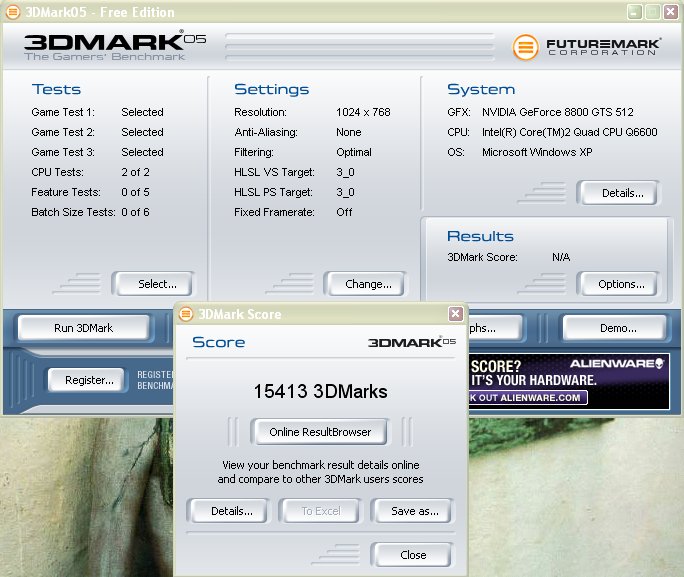Click the HLSL PS Target value 3_0

(x=345, y=192)
